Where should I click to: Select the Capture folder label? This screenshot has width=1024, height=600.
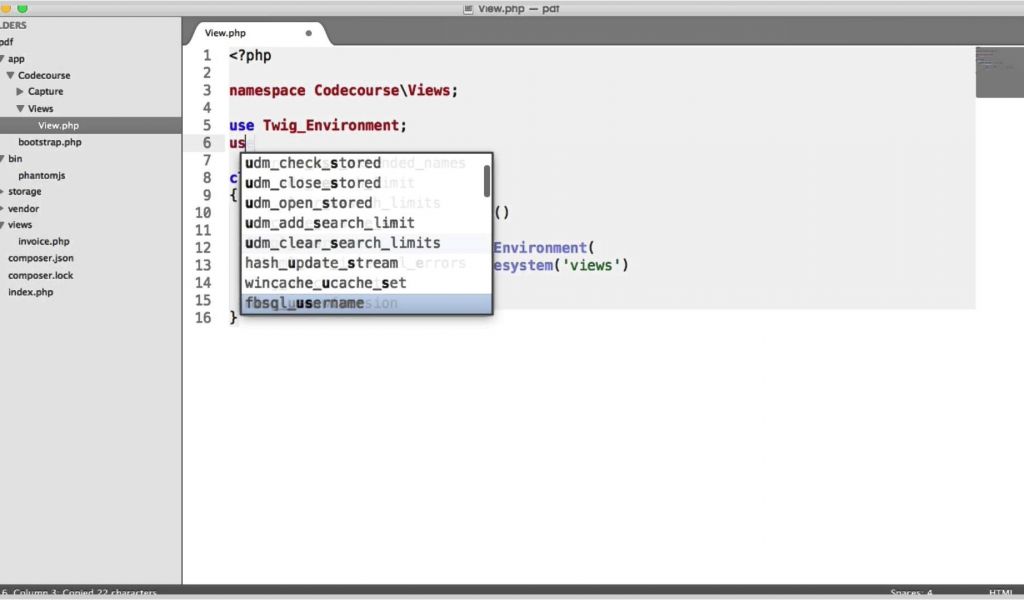[x=45, y=91]
